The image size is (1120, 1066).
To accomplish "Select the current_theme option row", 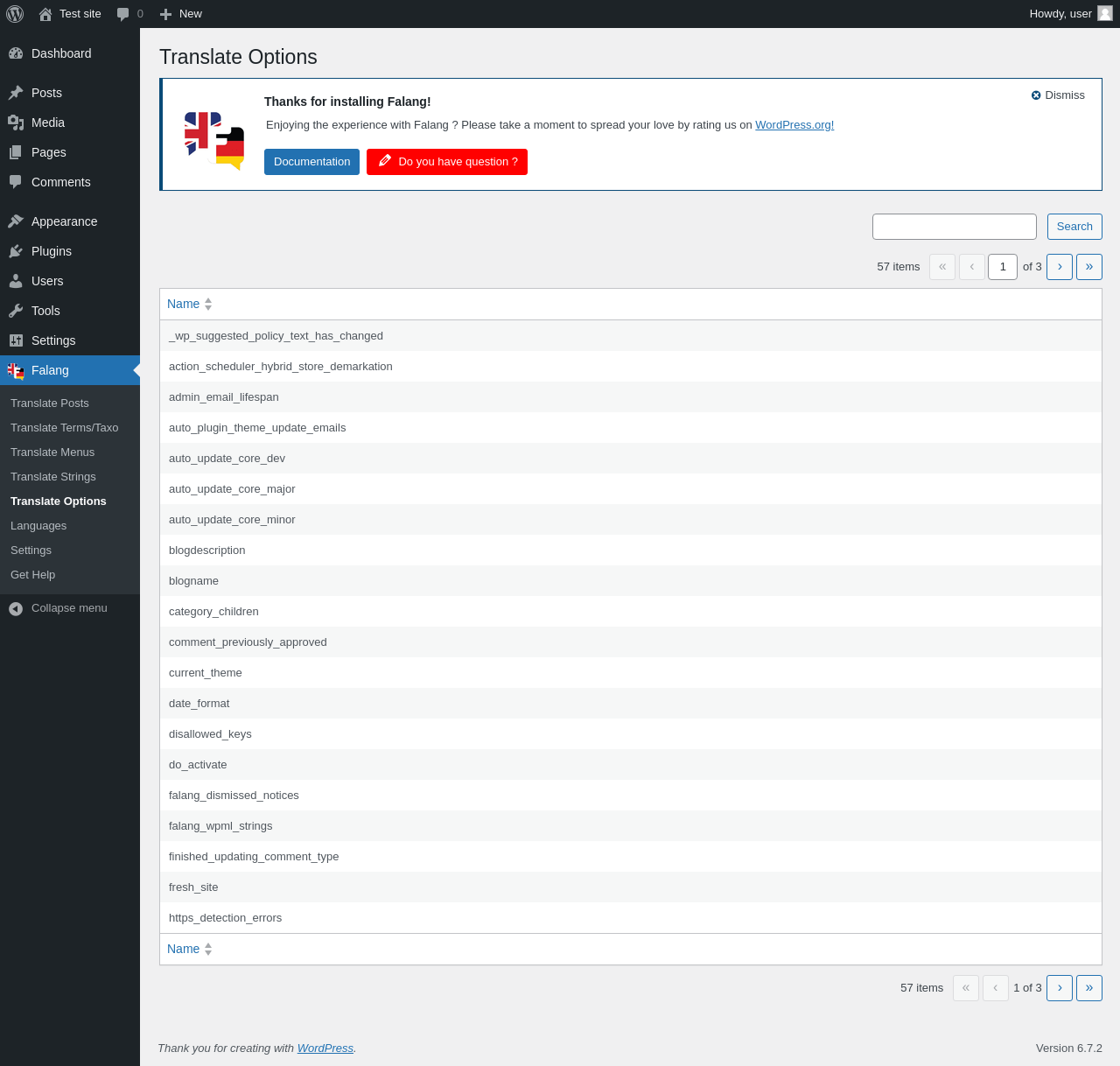I will tap(631, 673).
